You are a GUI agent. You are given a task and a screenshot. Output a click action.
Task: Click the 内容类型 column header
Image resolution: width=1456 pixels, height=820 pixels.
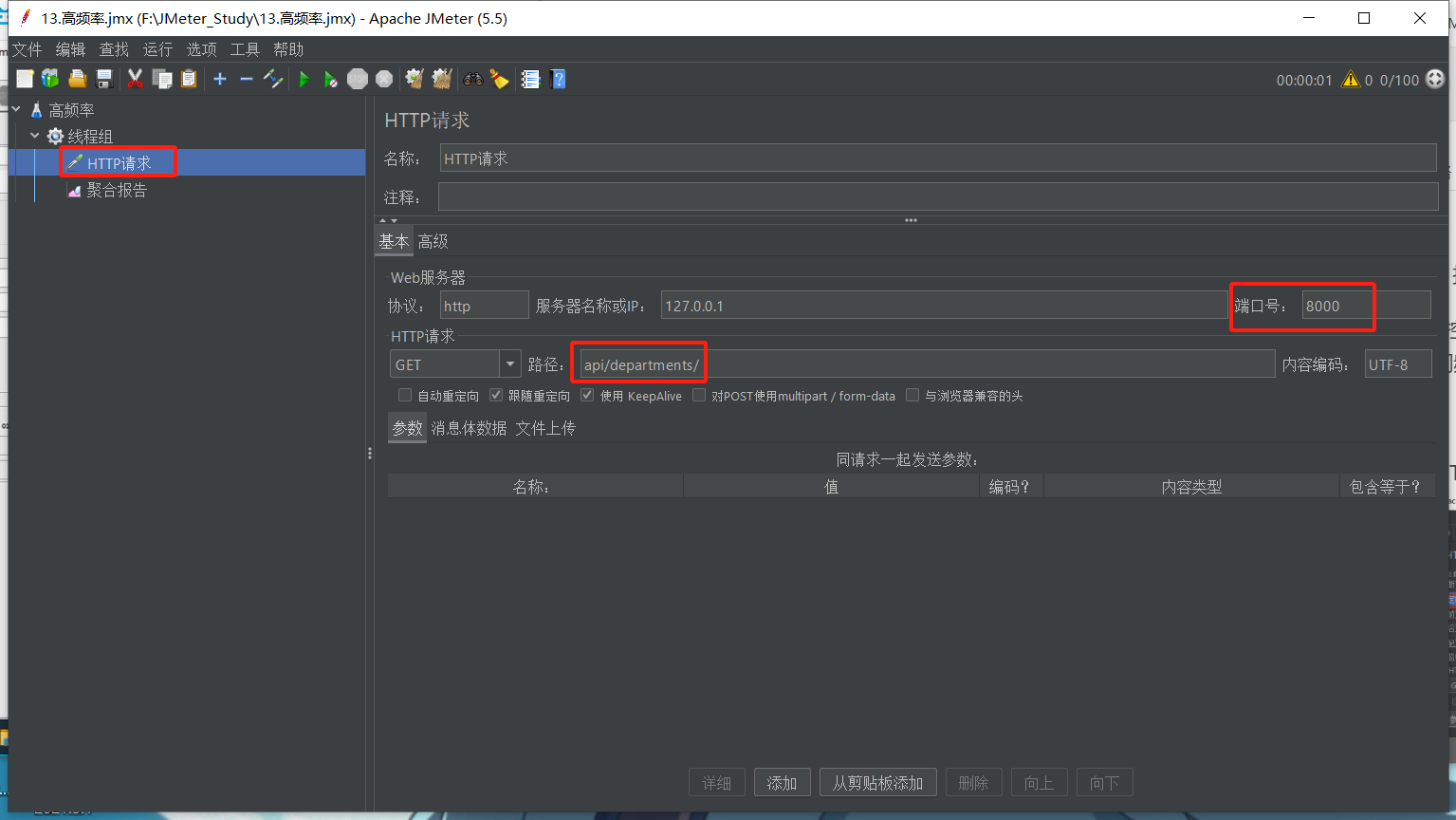tap(1191, 487)
